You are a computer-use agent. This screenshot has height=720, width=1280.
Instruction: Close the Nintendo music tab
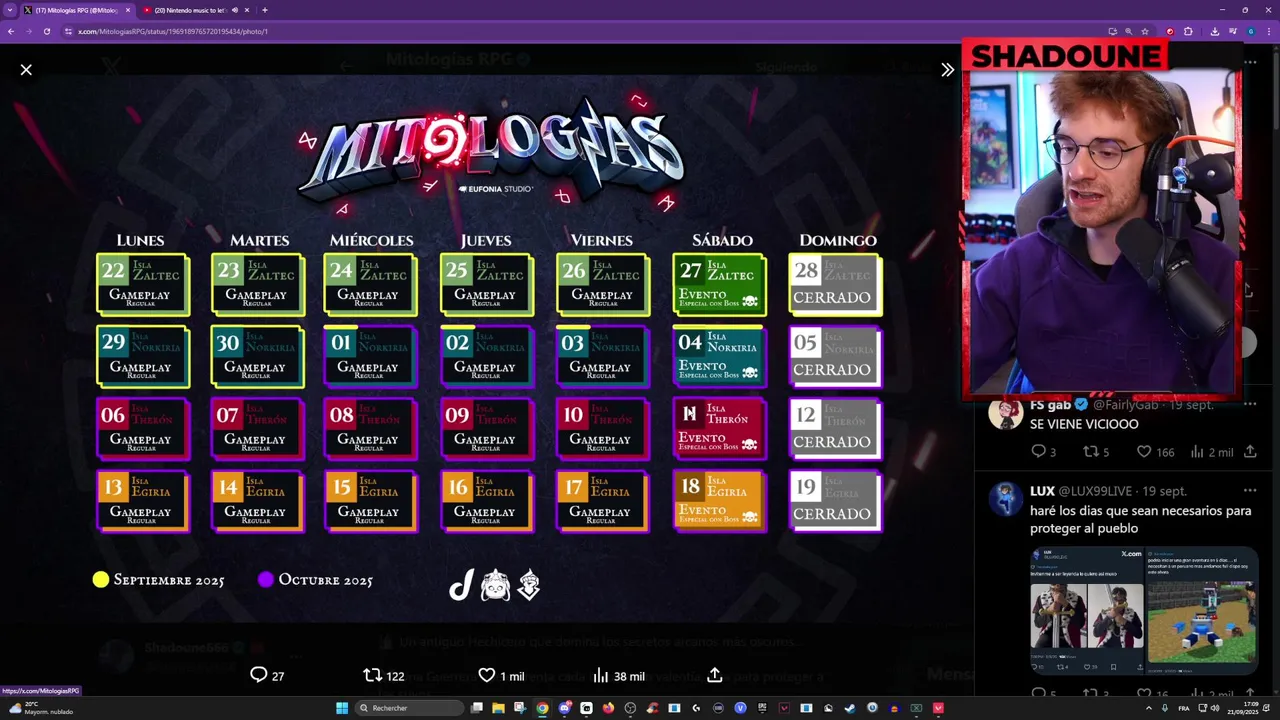[x=246, y=10]
